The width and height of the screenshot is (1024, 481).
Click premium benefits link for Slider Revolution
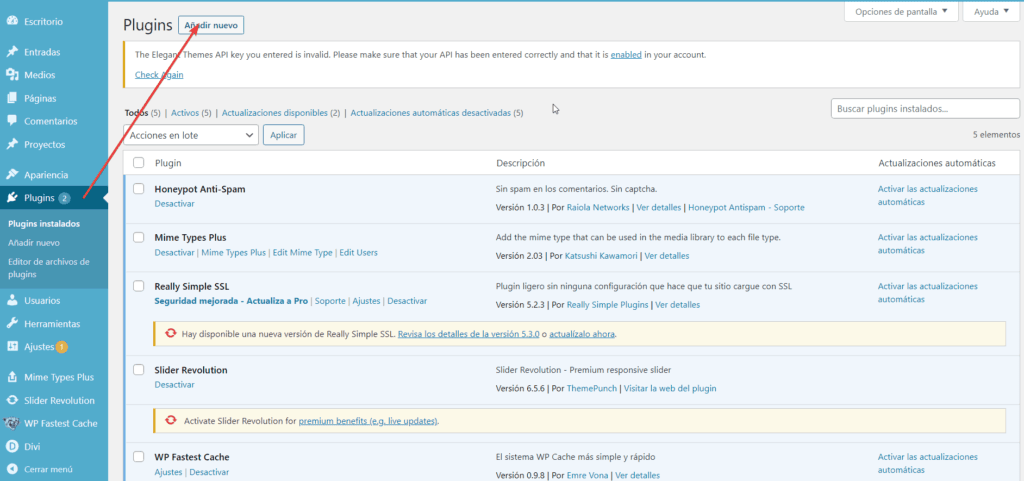(x=368, y=422)
